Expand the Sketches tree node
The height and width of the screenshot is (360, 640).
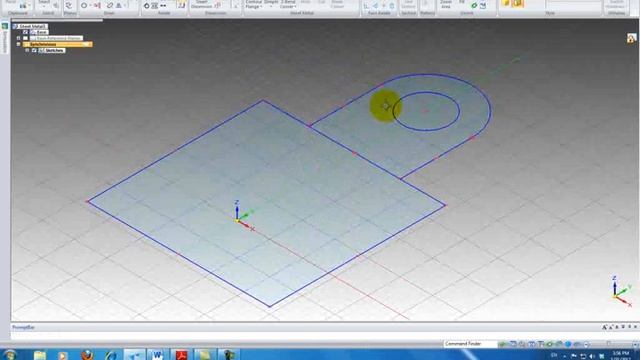coord(27,50)
